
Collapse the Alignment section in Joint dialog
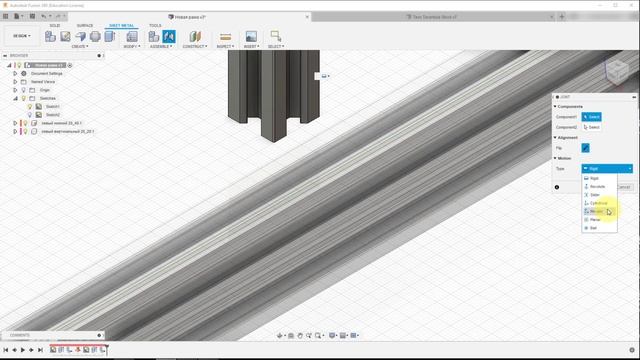click(555, 138)
